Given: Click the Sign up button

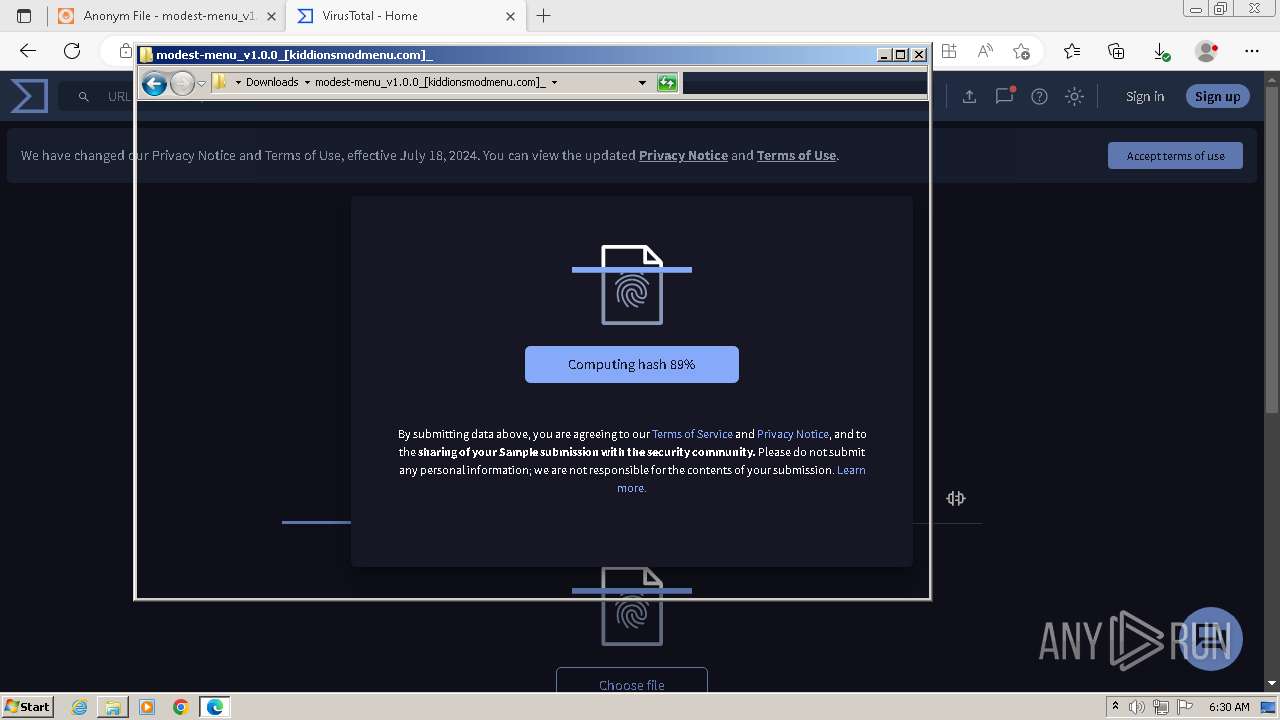Looking at the screenshot, I should pyautogui.click(x=1217, y=96).
